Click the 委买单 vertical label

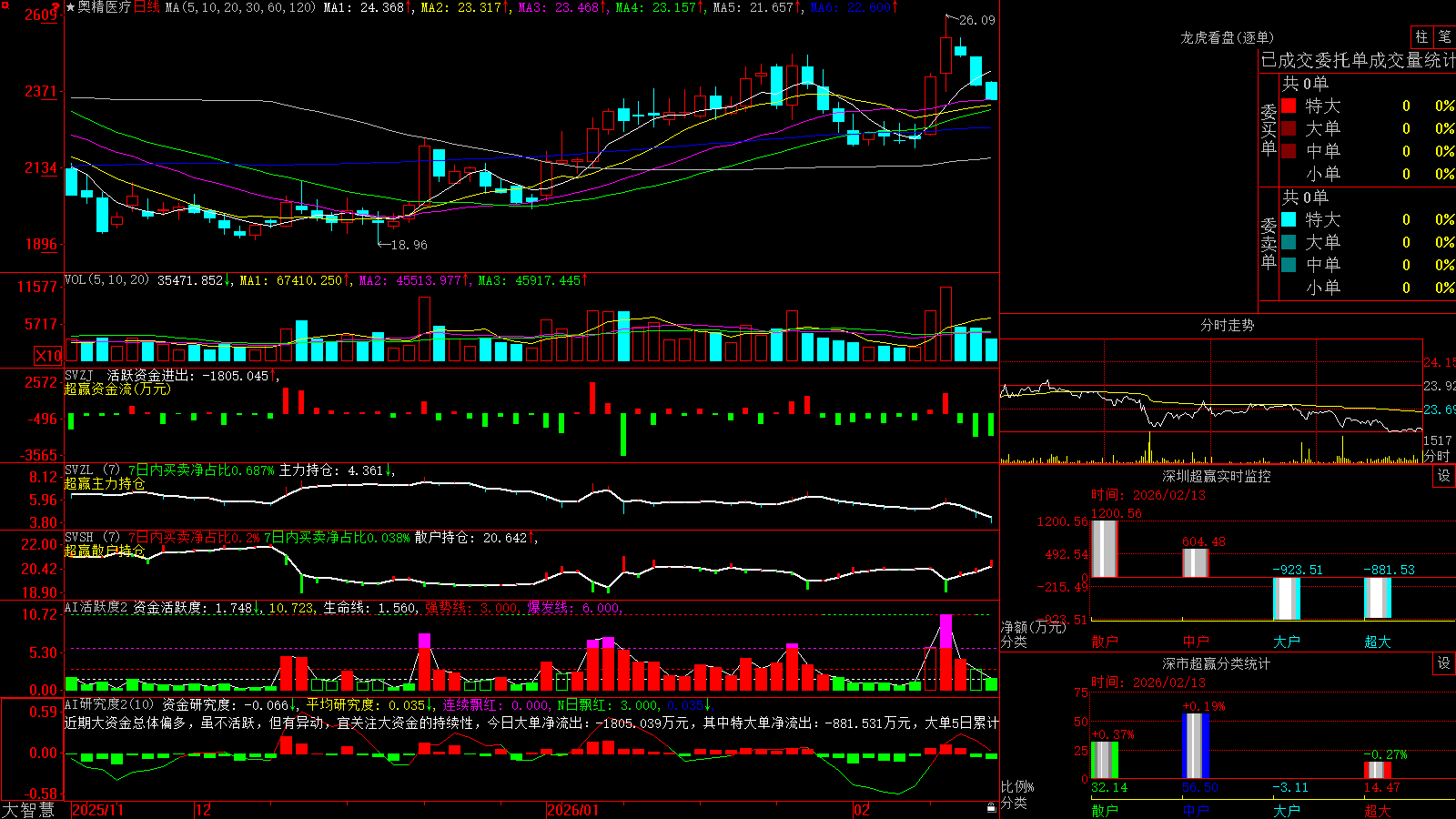pos(1269,129)
